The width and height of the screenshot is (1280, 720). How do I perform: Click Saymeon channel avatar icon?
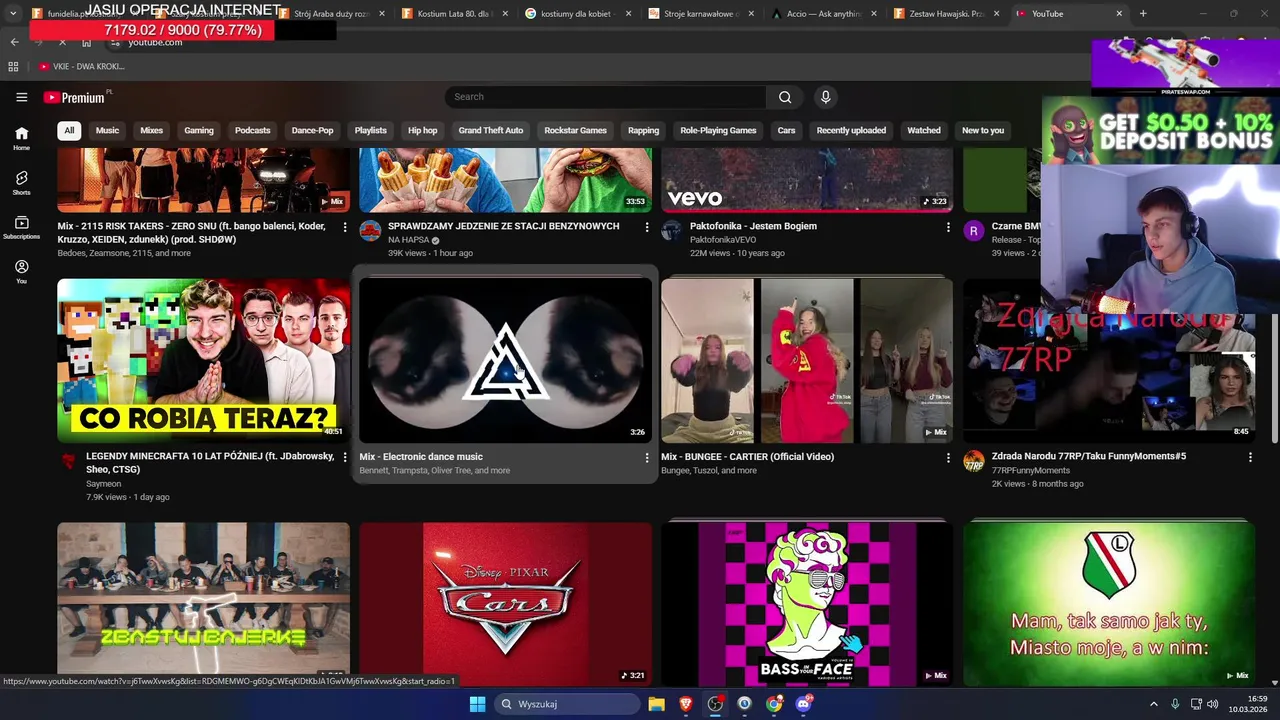coord(68,461)
